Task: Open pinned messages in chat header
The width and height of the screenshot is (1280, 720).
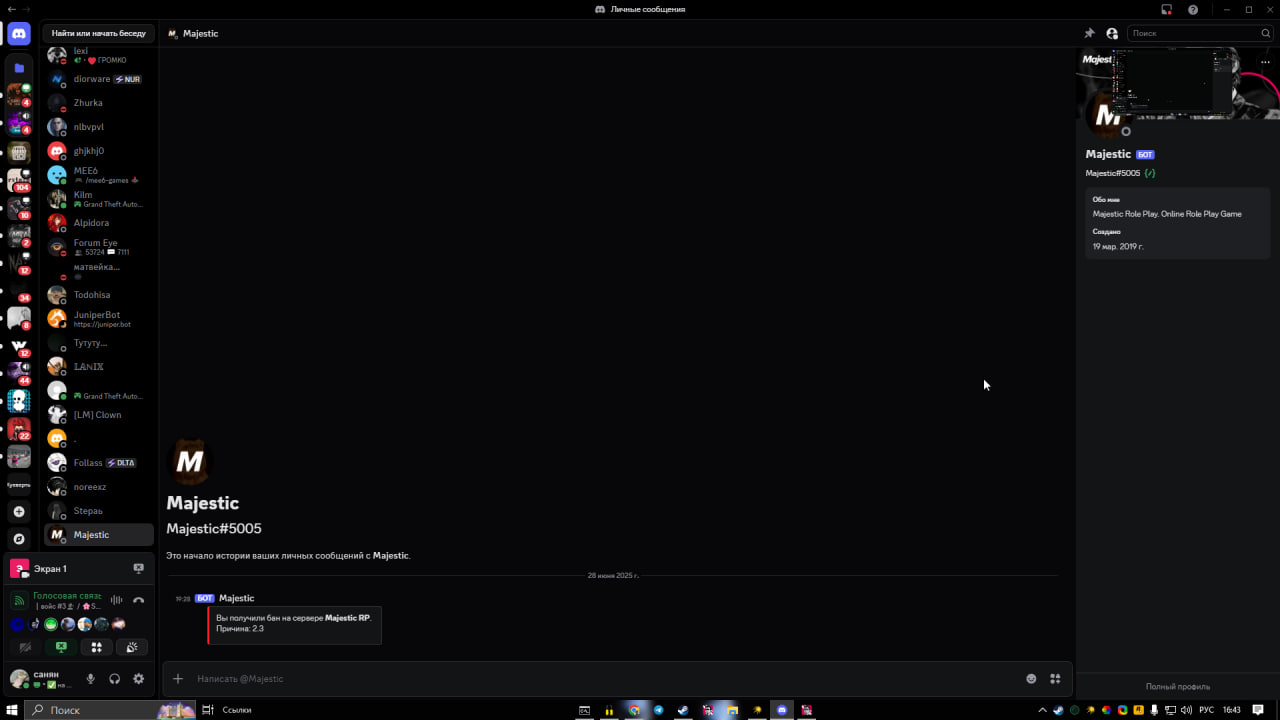Action: [x=1090, y=34]
